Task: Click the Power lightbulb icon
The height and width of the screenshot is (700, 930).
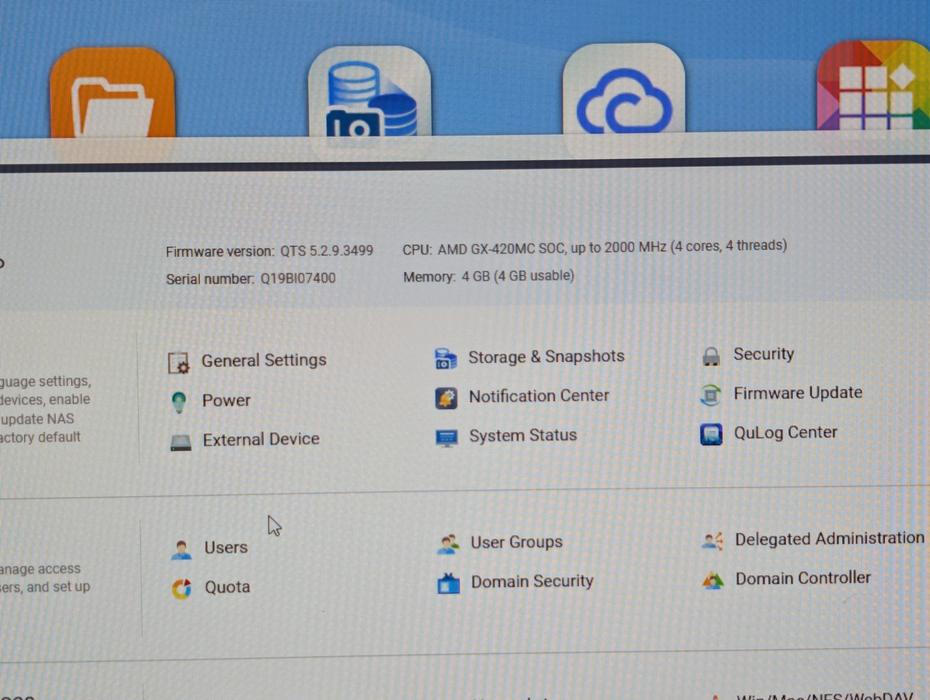Action: tap(179, 402)
